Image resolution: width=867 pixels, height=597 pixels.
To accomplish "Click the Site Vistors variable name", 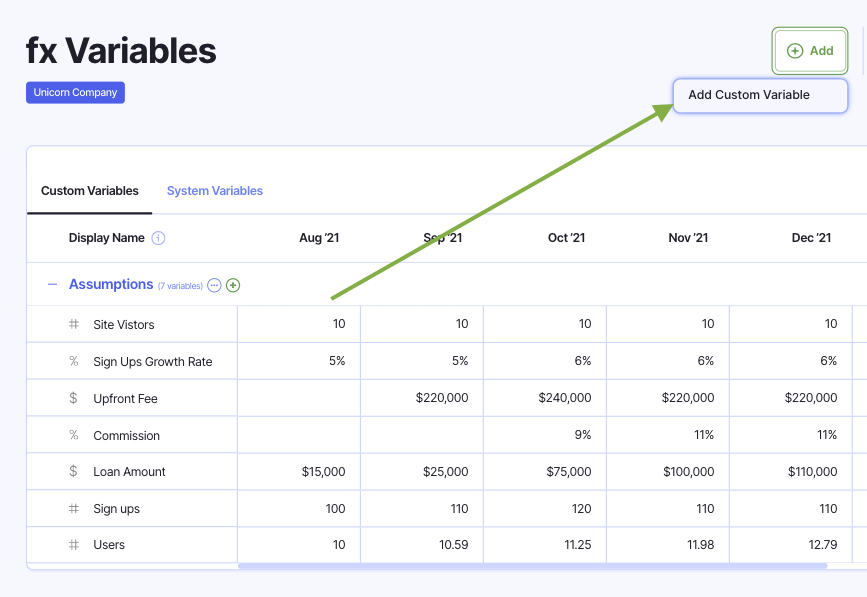I will (x=124, y=325).
